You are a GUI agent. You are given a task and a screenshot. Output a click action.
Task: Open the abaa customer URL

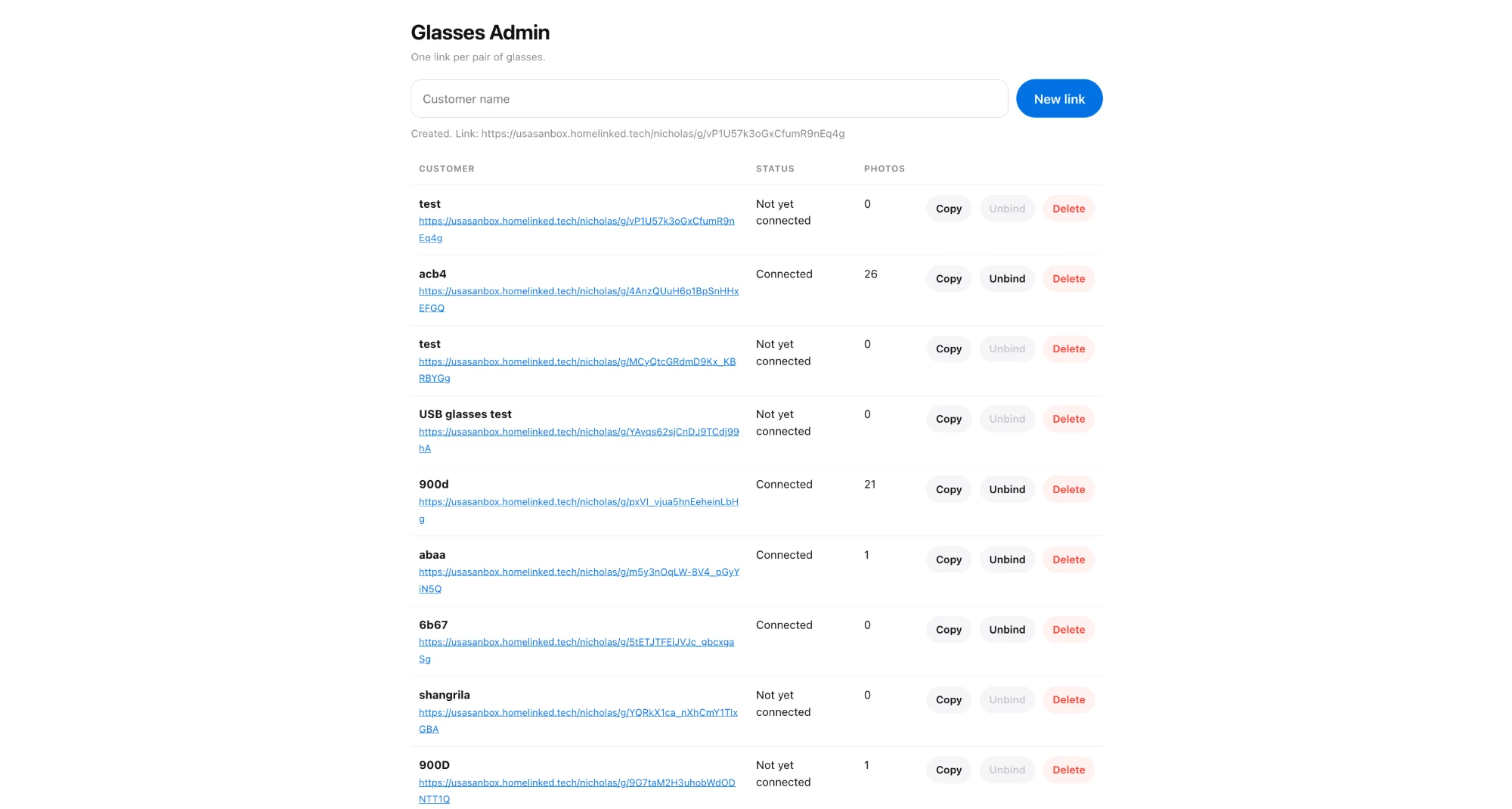click(578, 580)
